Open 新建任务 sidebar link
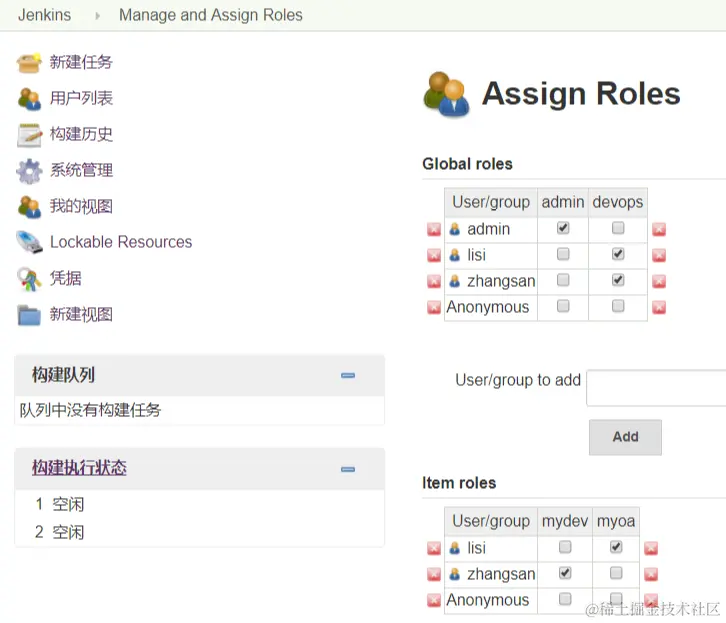Image resolution: width=726 pixels, height=623 pixels. pos(81,62)
